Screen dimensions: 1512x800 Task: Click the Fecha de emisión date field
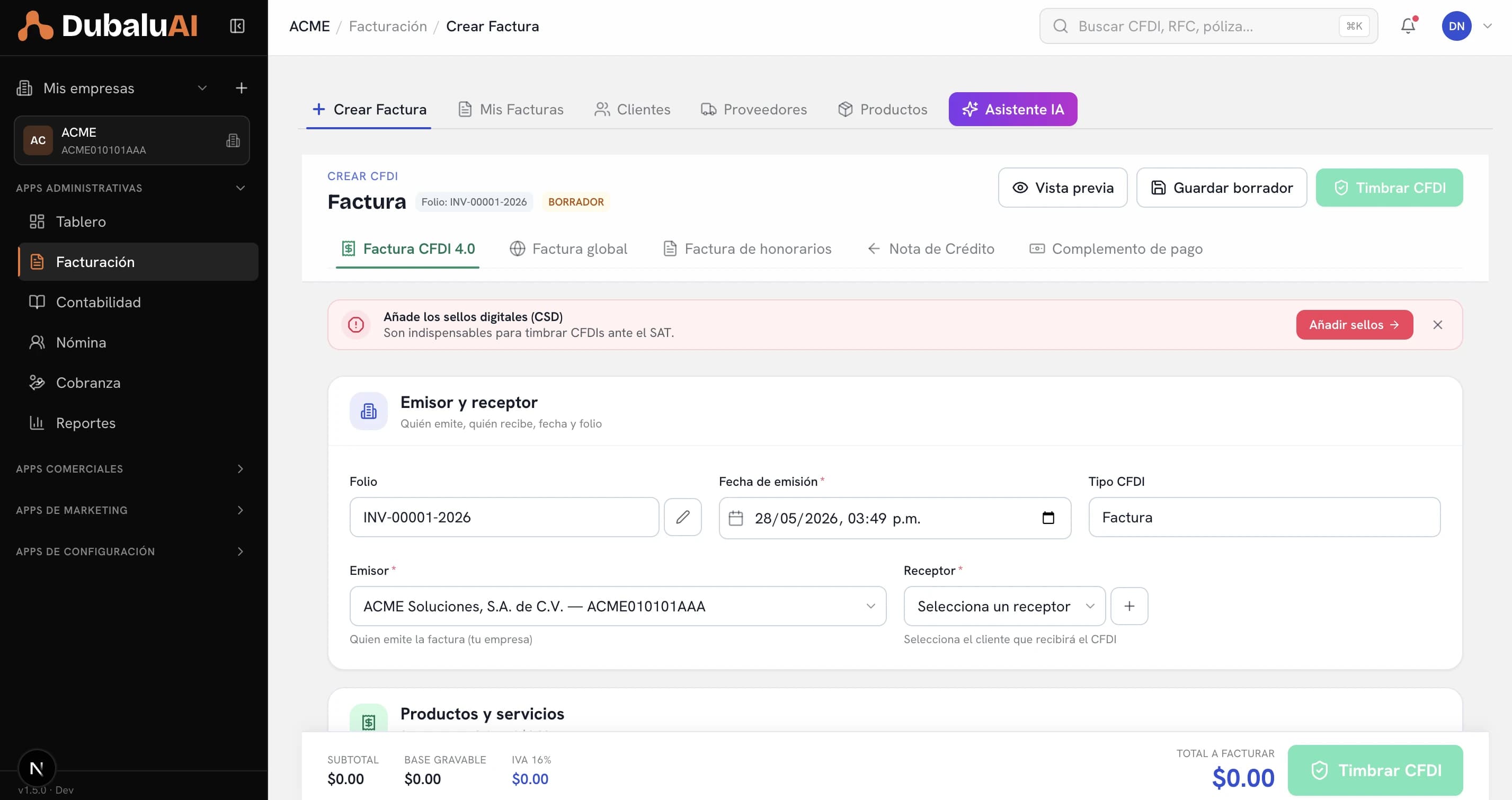pos(895,518)
